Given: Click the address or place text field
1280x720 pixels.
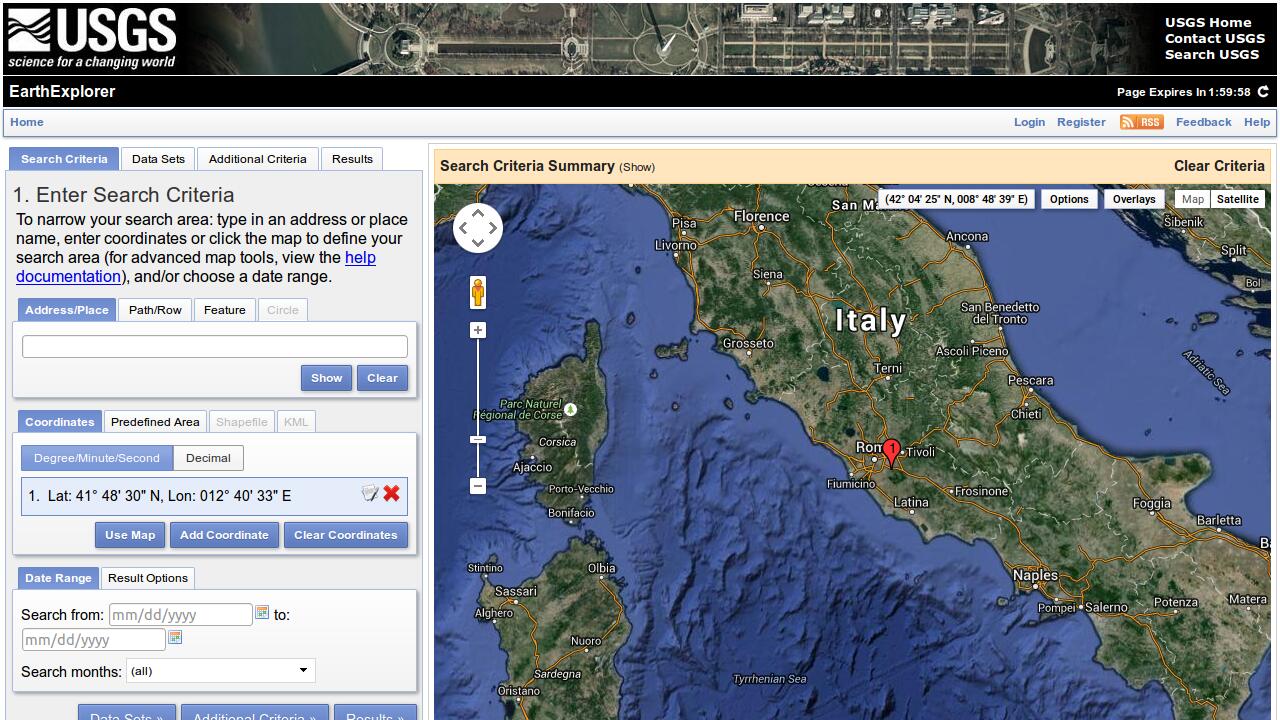Looking at the screenshot, I should point(215,347).
